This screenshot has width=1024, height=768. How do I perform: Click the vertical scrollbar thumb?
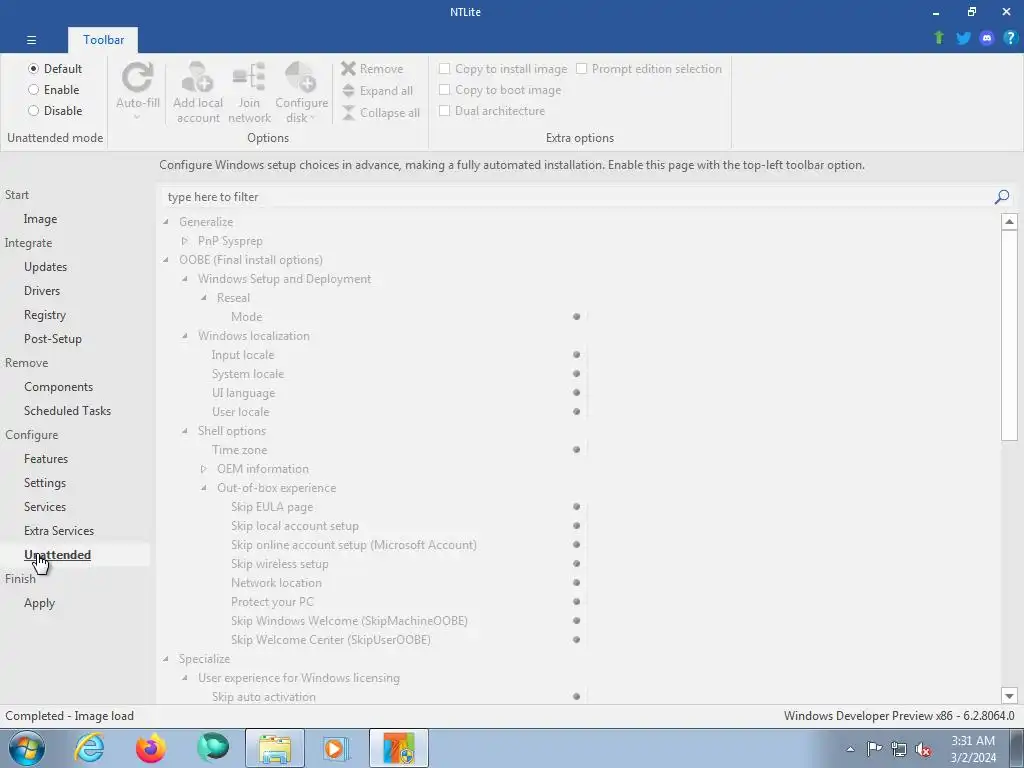coord(1009,336)
